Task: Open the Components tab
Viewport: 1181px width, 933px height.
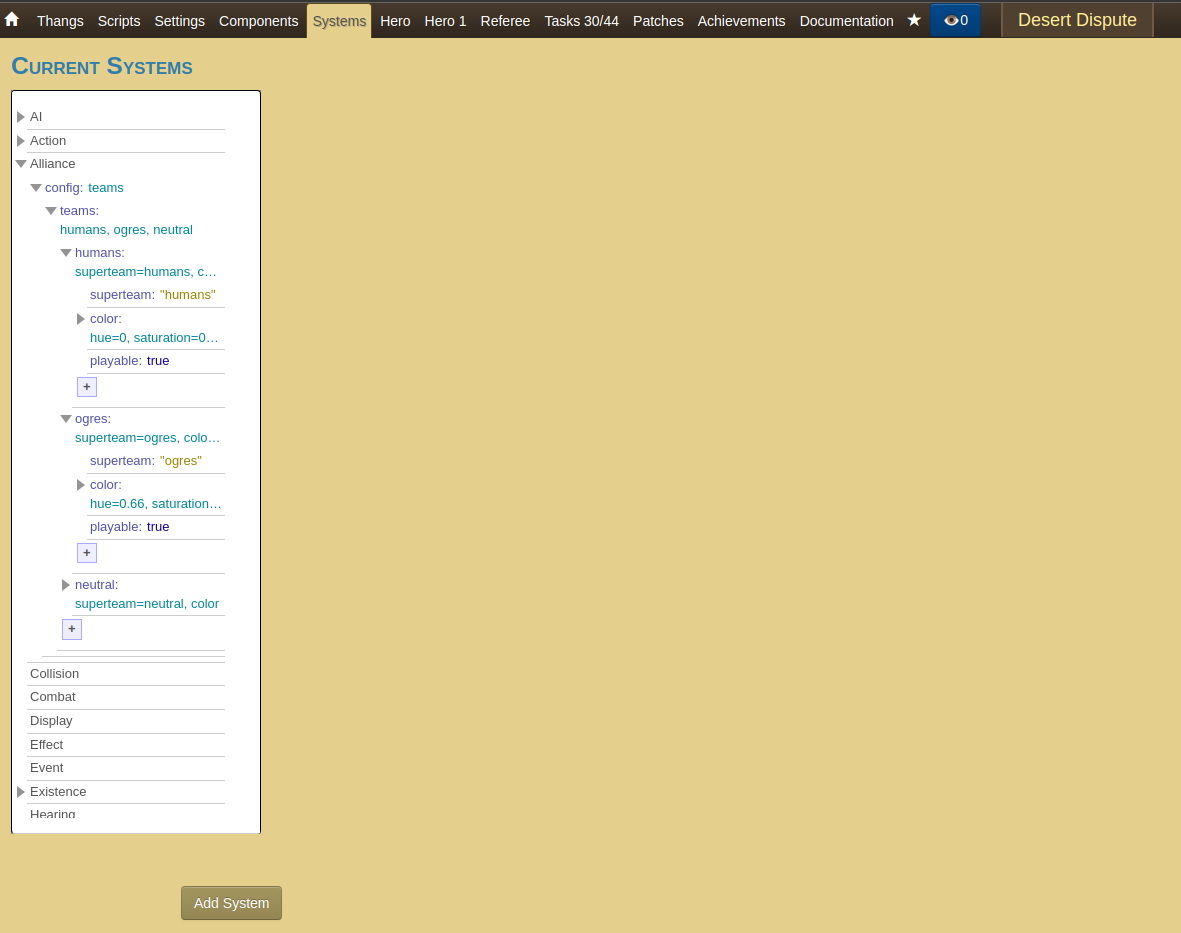Action: [x=258, y=21]
